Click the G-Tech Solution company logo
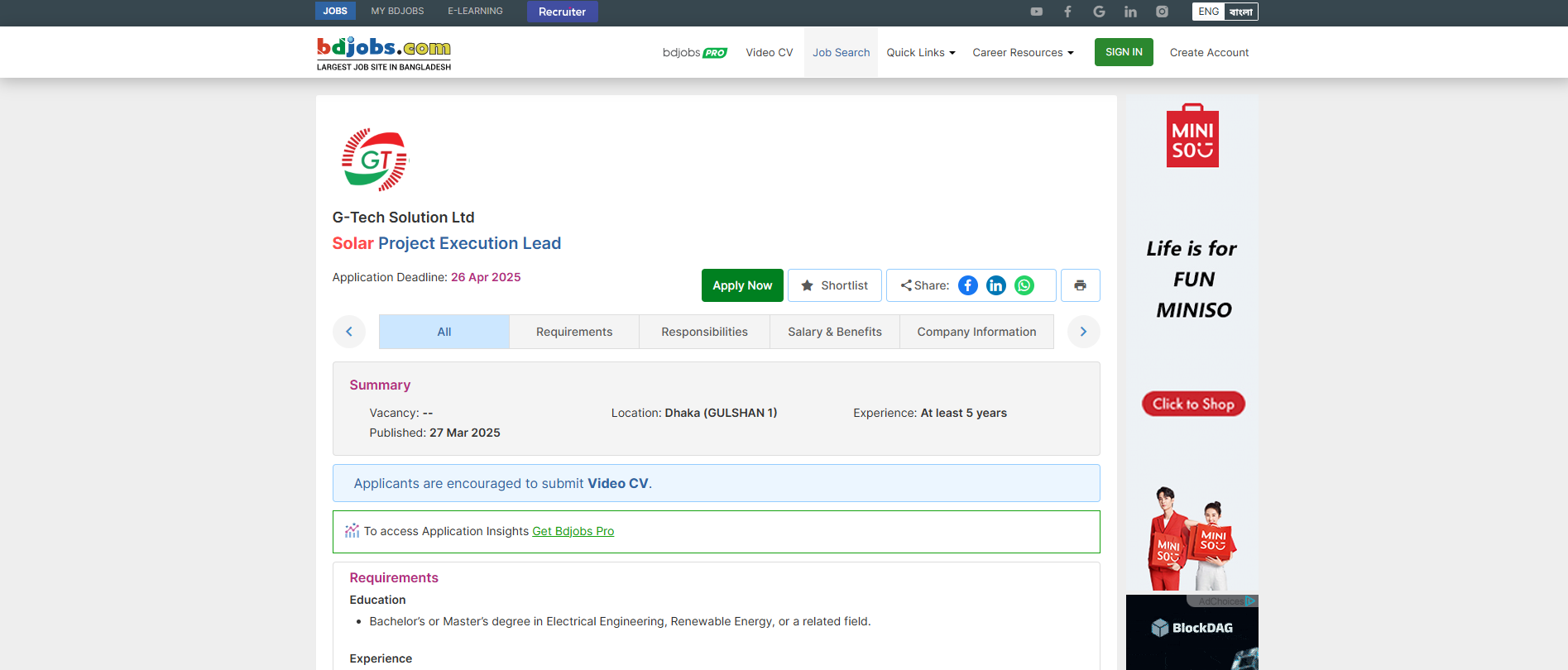The width and height of the screenshot is (1568, 670). point(375,160)
